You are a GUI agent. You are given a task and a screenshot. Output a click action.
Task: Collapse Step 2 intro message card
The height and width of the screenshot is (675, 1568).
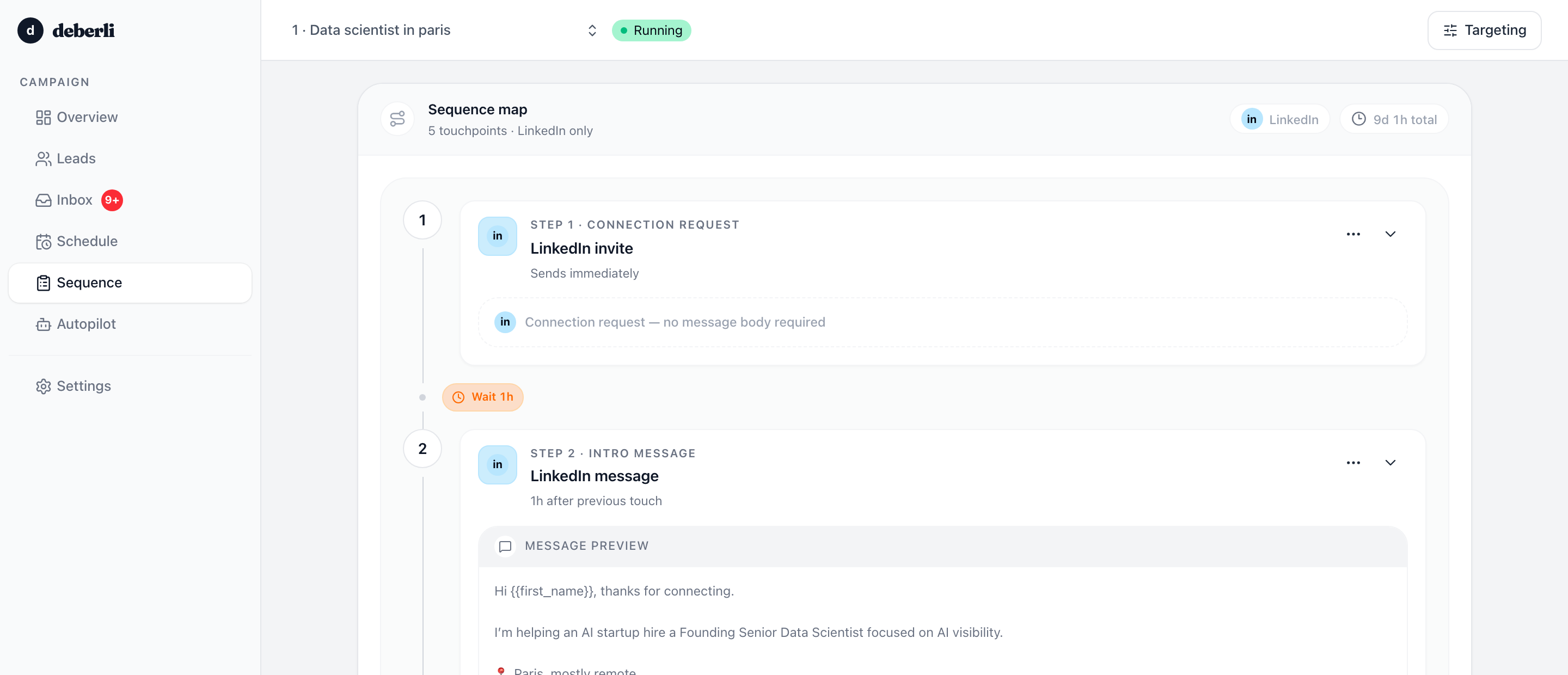[1391, 463]
